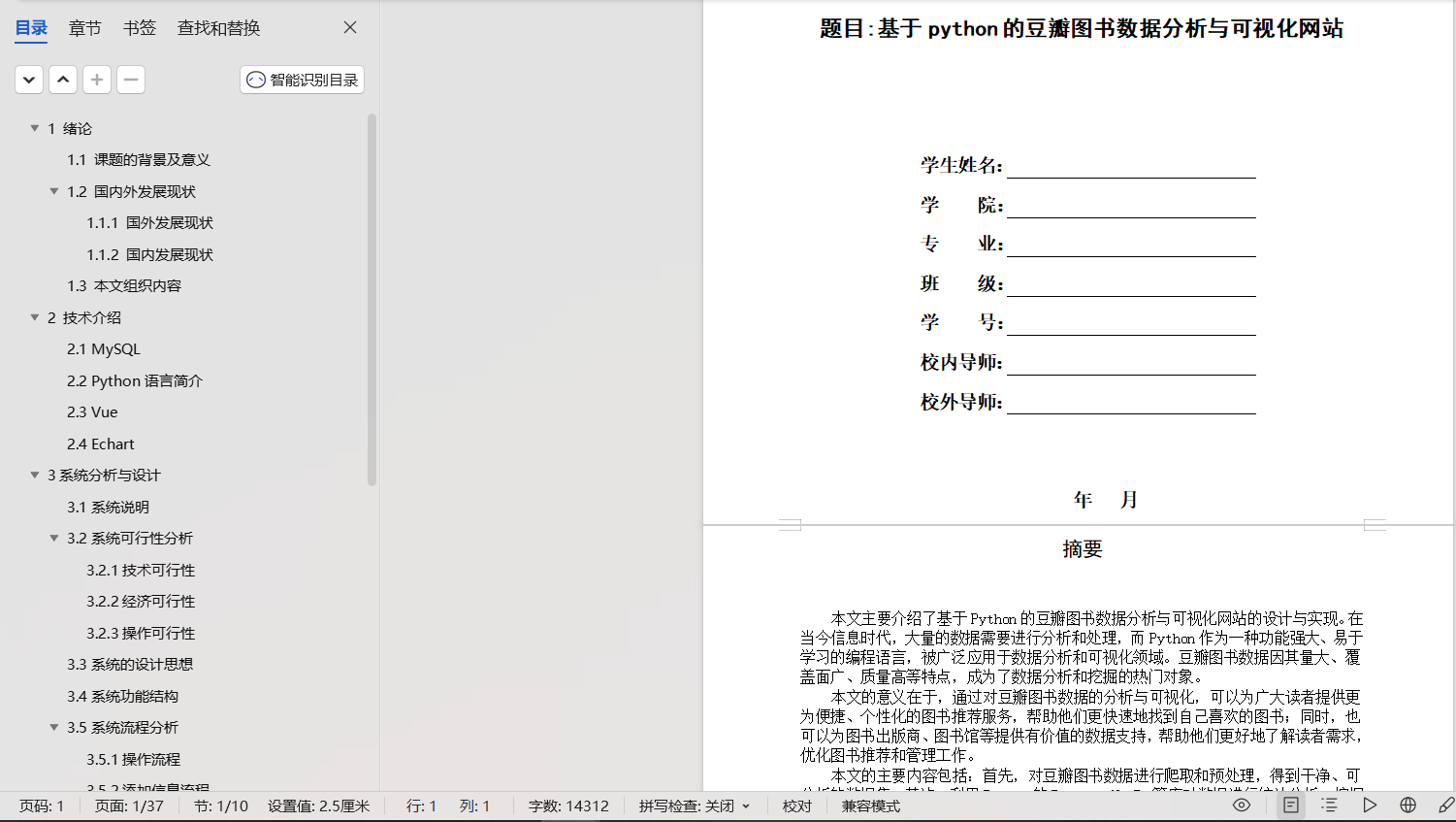Image resolution: width=1456 pixels, height=822 pixels.
Task: Remove a heading with the minus button
Action: click(131, 80)
